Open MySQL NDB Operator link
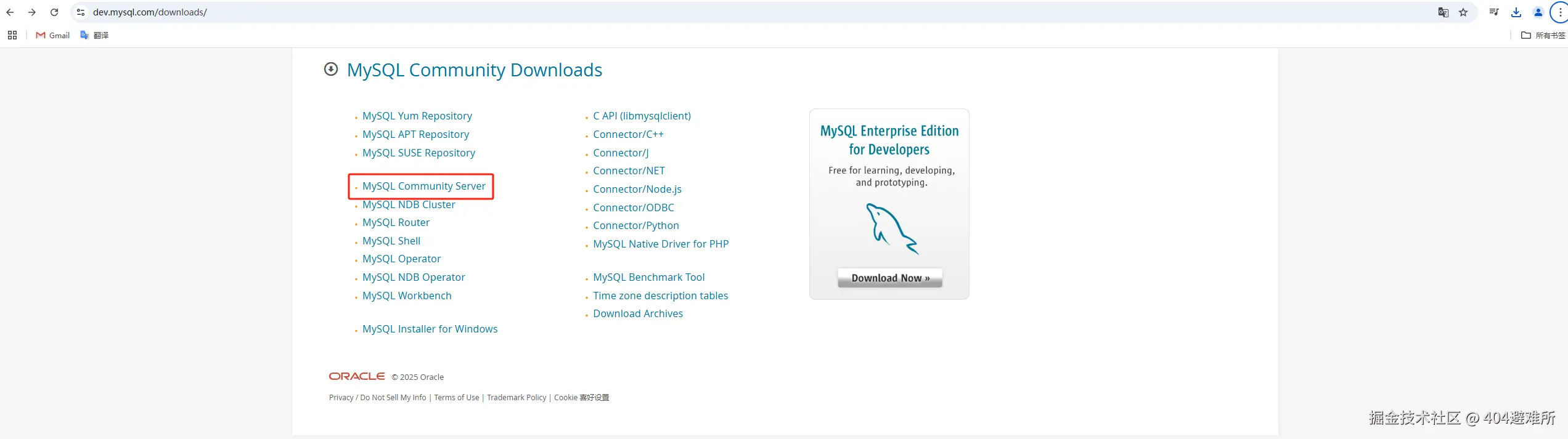Screen dimensions: 1568x439 414,277
